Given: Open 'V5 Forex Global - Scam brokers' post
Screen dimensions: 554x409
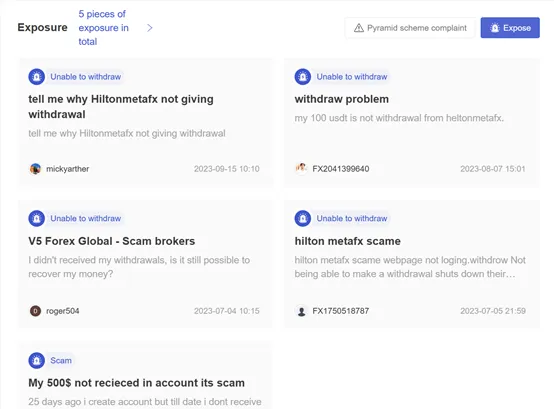Looking at the screenshot, I should click(x=112, y=241).
